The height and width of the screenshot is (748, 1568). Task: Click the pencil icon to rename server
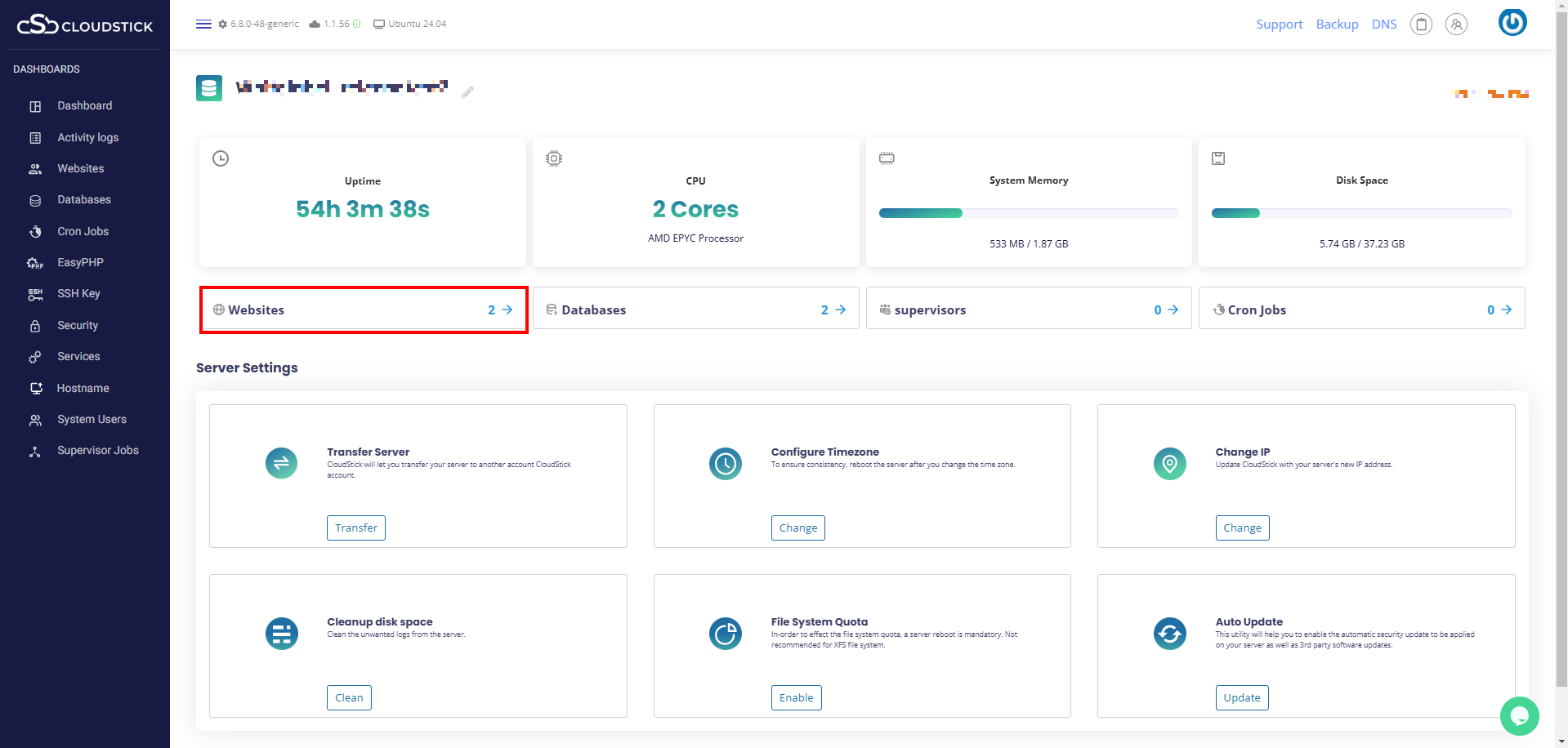tap(467, 92)
